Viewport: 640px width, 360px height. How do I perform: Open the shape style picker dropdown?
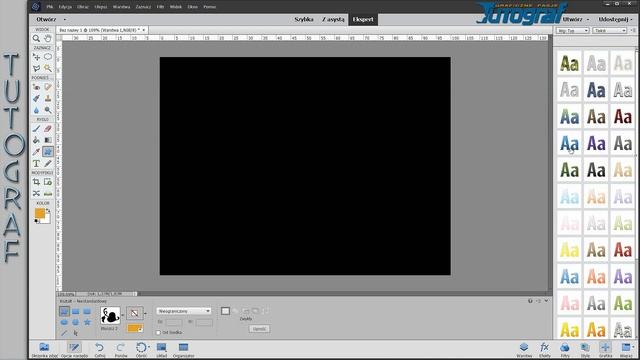pyautogui.click(x=145, y=314)
